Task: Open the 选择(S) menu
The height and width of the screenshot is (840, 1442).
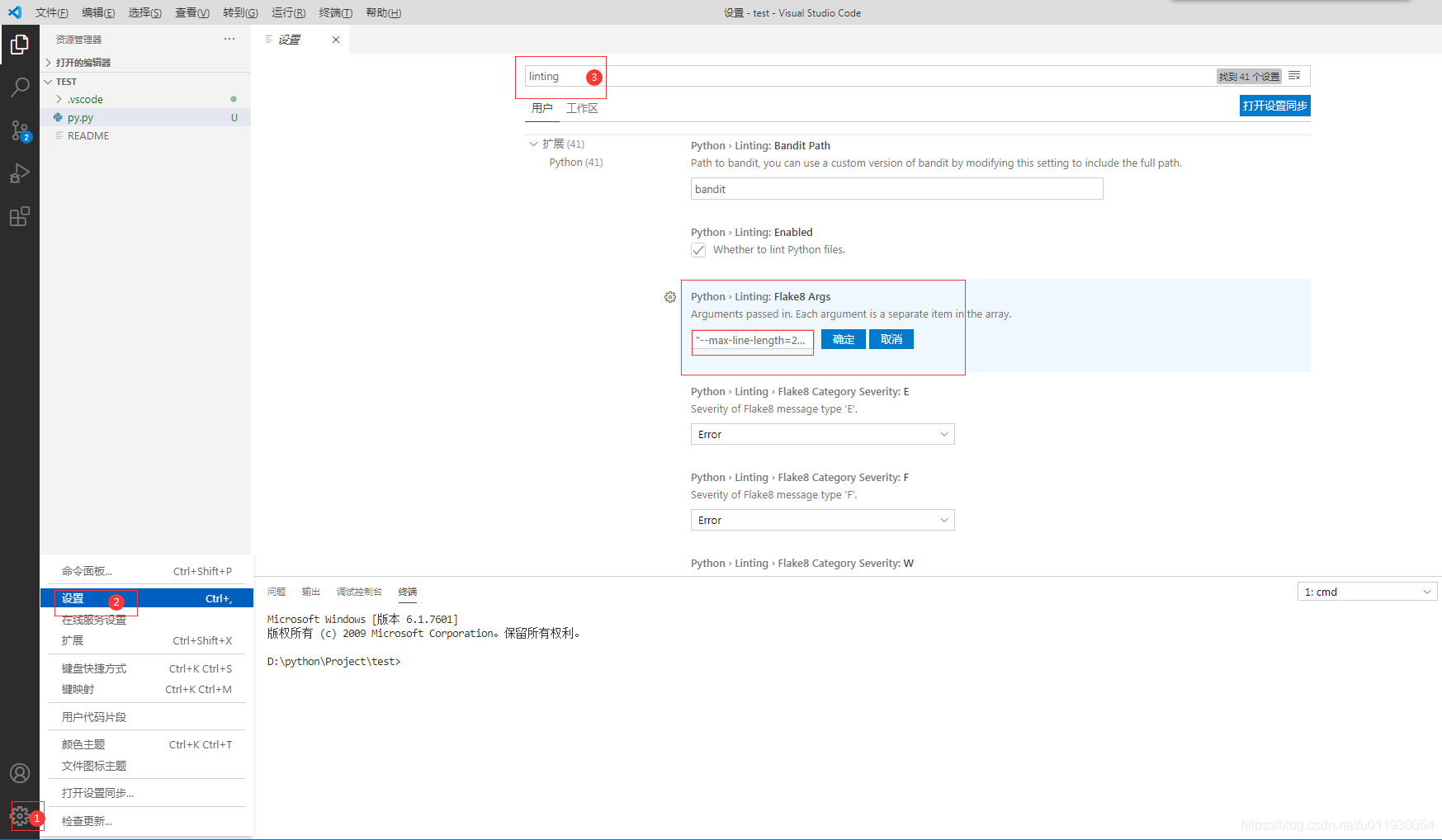Action: [x=145, y=12]
